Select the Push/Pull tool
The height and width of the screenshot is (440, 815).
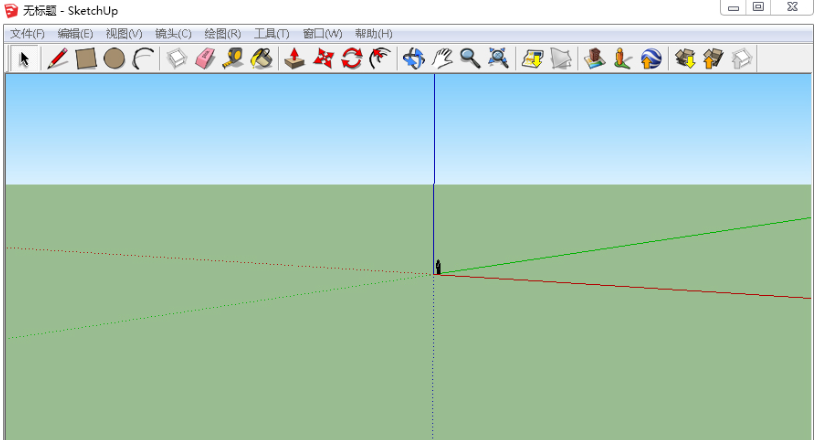point(295,58)
